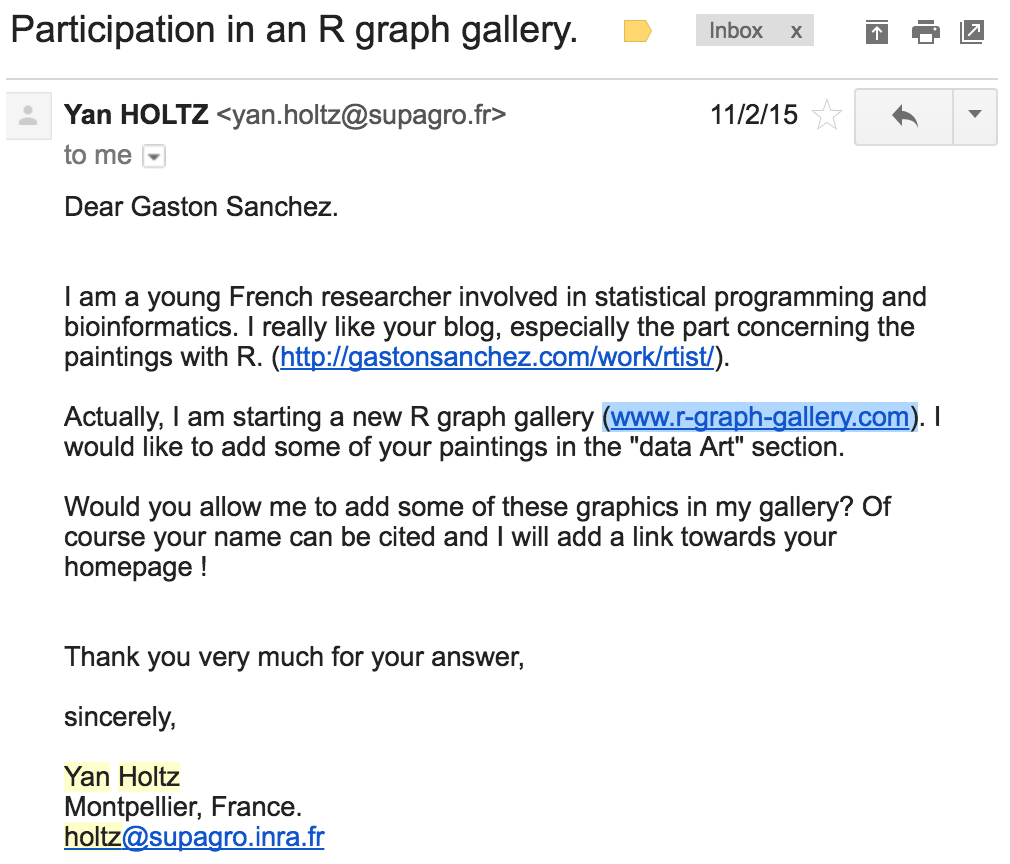This screenshot has width=1010, height=864.
Task: Open the more actions dropdown beside reply
Action: tap(975, 117)
